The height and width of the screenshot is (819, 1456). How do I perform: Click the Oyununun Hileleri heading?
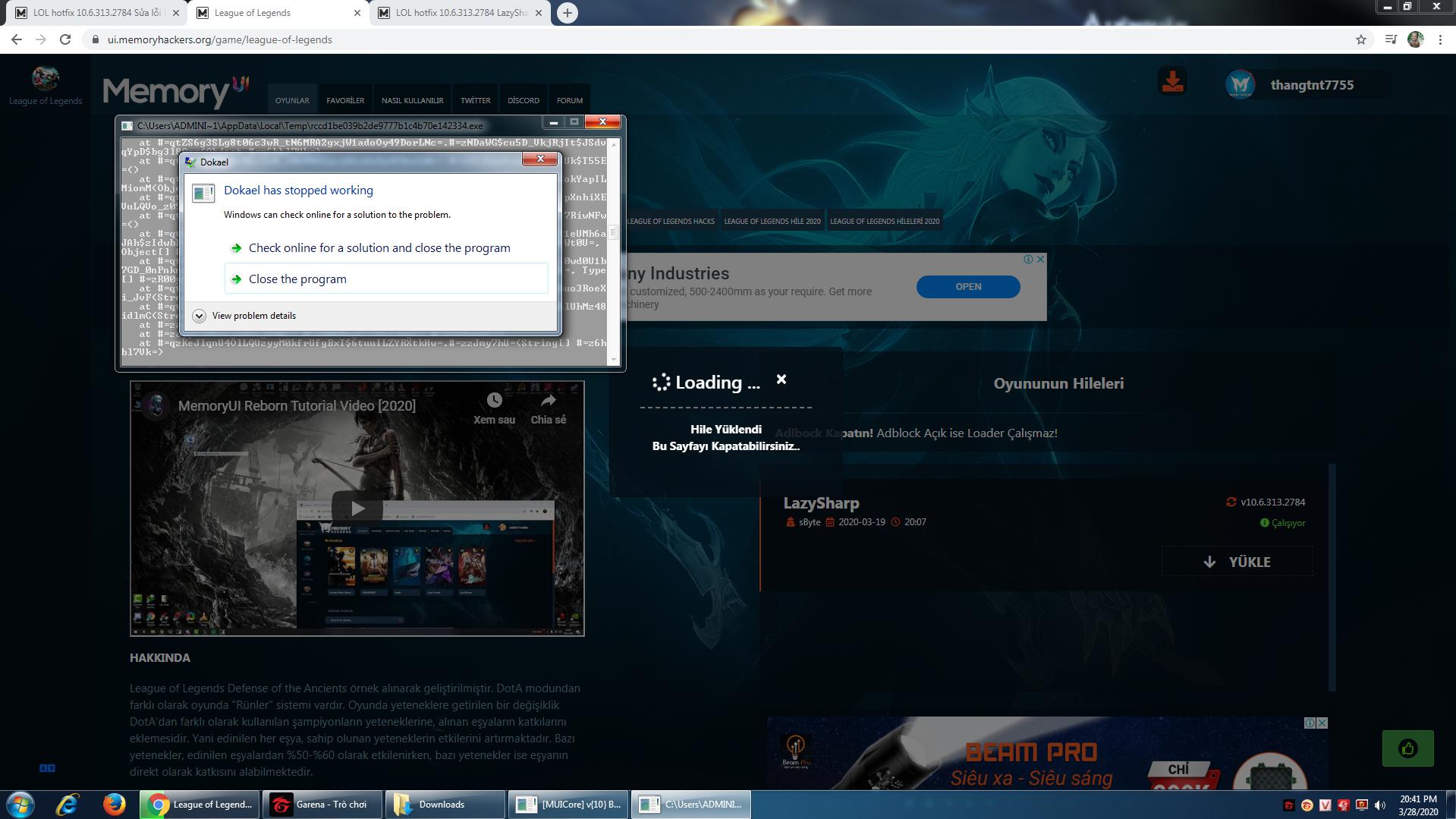tap(1058, 383)
